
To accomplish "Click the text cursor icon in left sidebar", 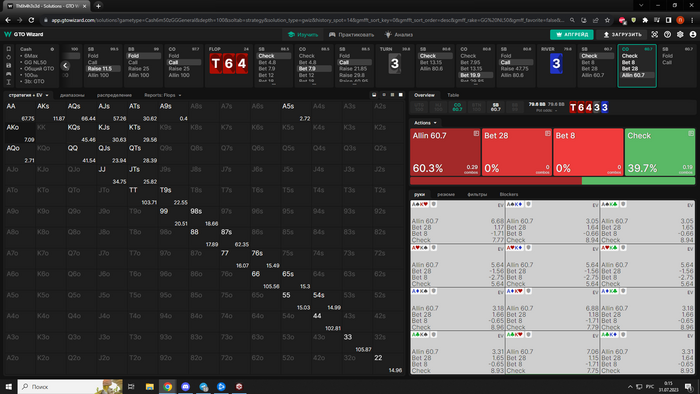I will click(x=8, y=82).
